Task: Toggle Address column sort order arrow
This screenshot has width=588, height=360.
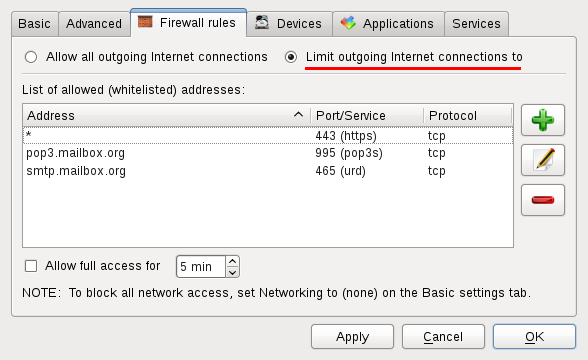Action: tap(298, 115)
